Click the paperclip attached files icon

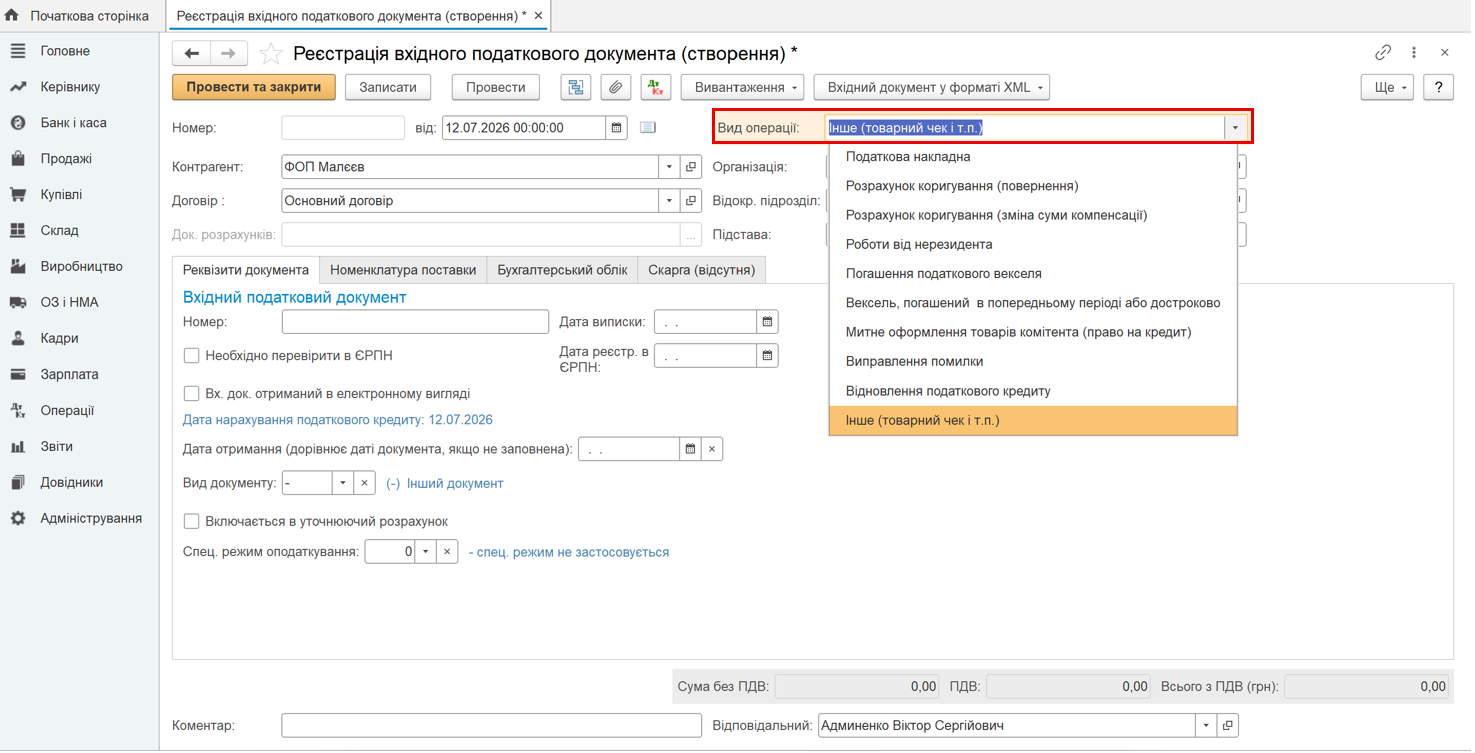[616, 87]
